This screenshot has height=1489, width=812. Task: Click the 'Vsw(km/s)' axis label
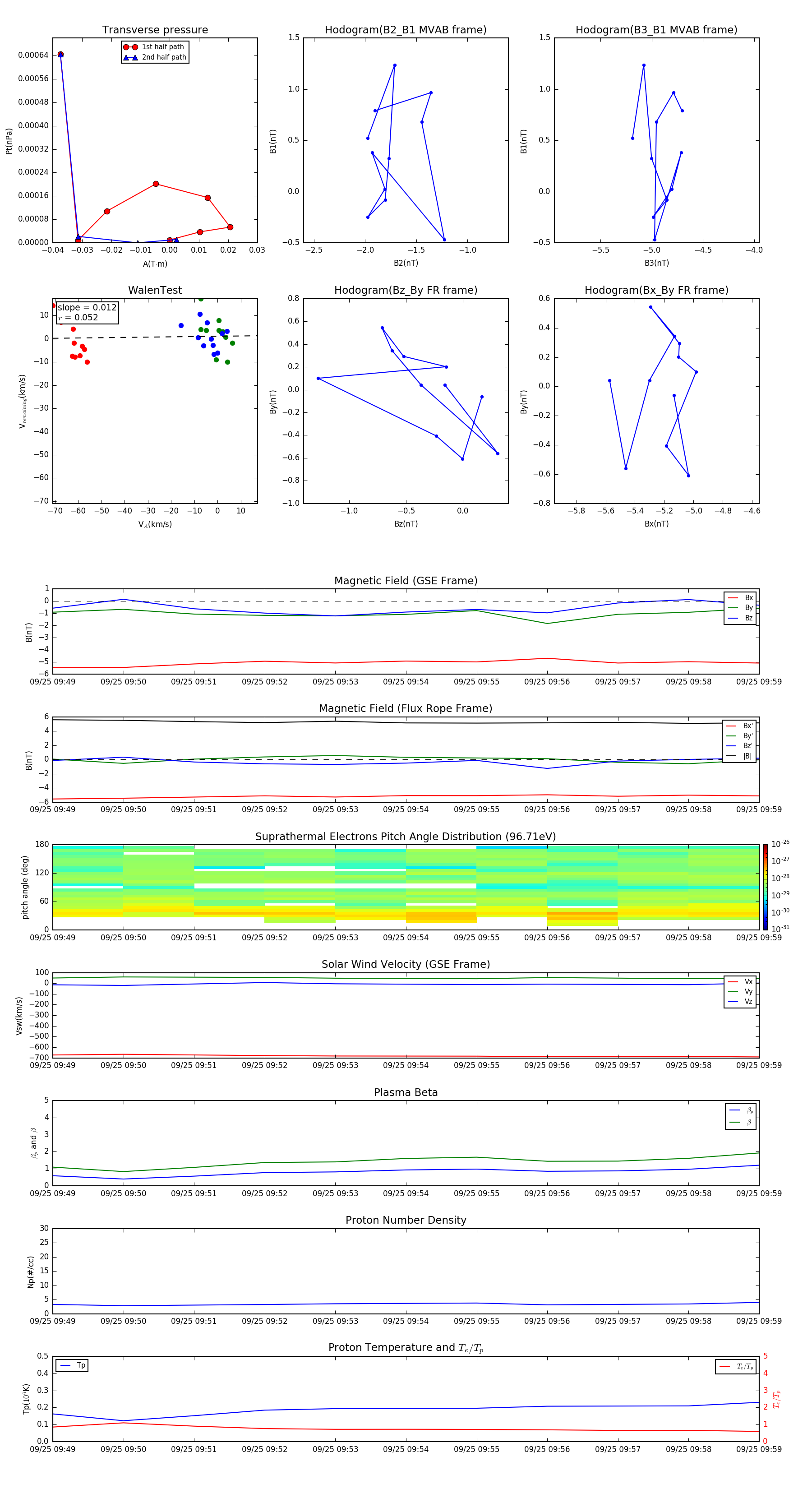point(18,1016)
